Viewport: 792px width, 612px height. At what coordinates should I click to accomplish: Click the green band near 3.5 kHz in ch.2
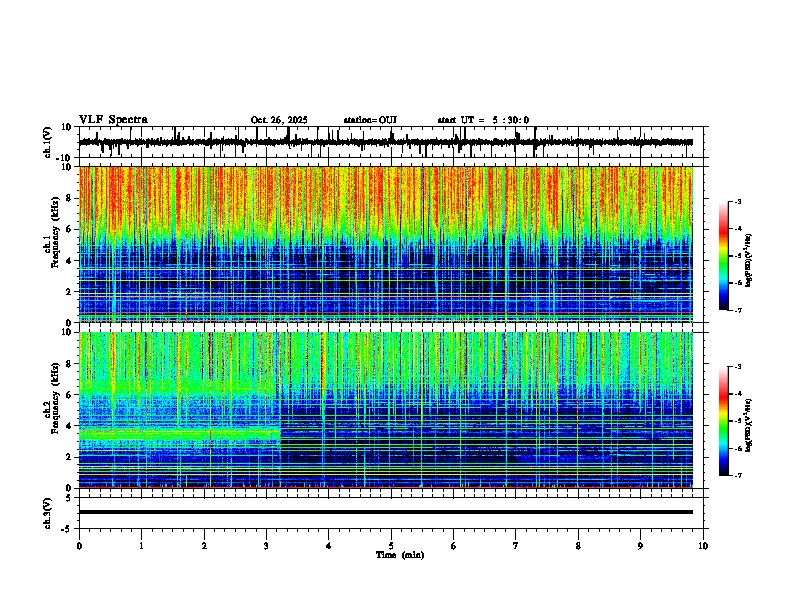(x=179, y=434)
